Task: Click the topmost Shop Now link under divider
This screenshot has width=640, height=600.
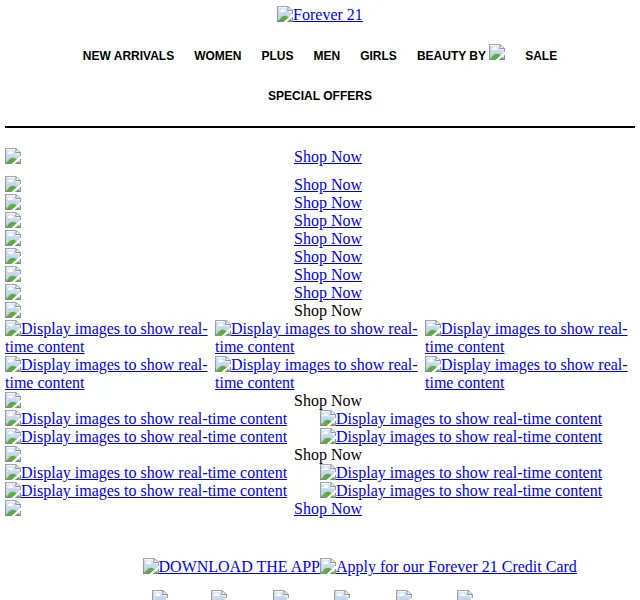Action: point(328,157)
